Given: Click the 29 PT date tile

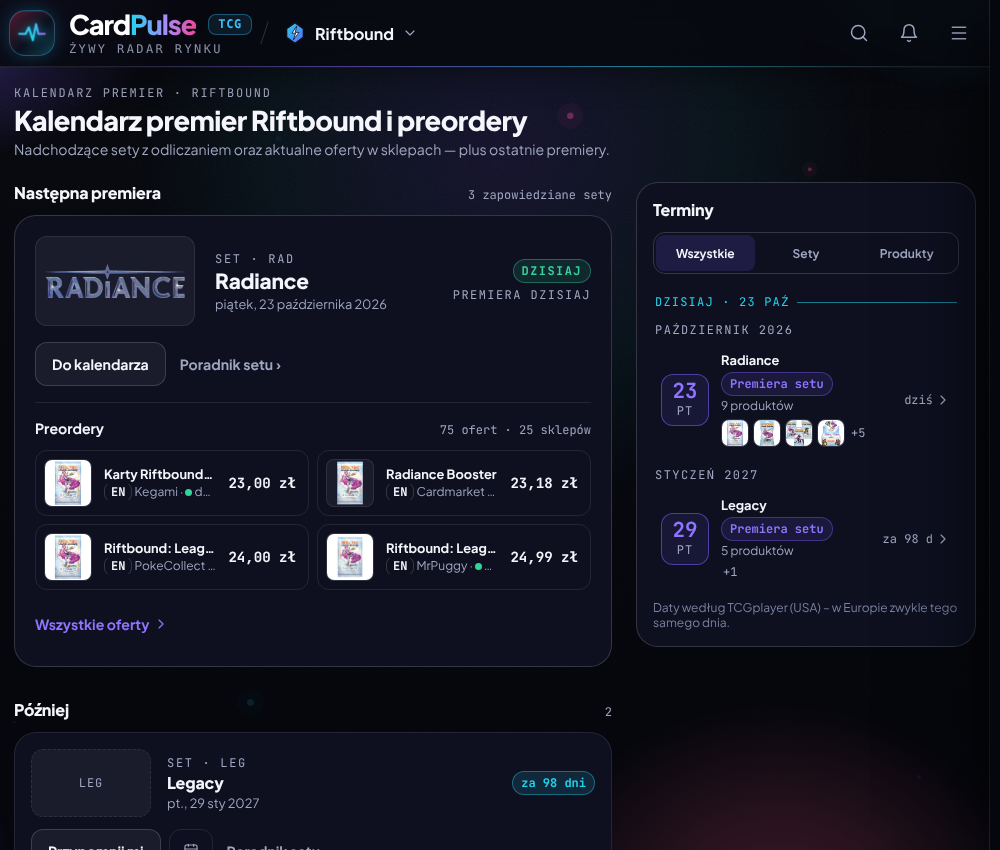Looking at the screenshot, I should click(x=685, y=538).
